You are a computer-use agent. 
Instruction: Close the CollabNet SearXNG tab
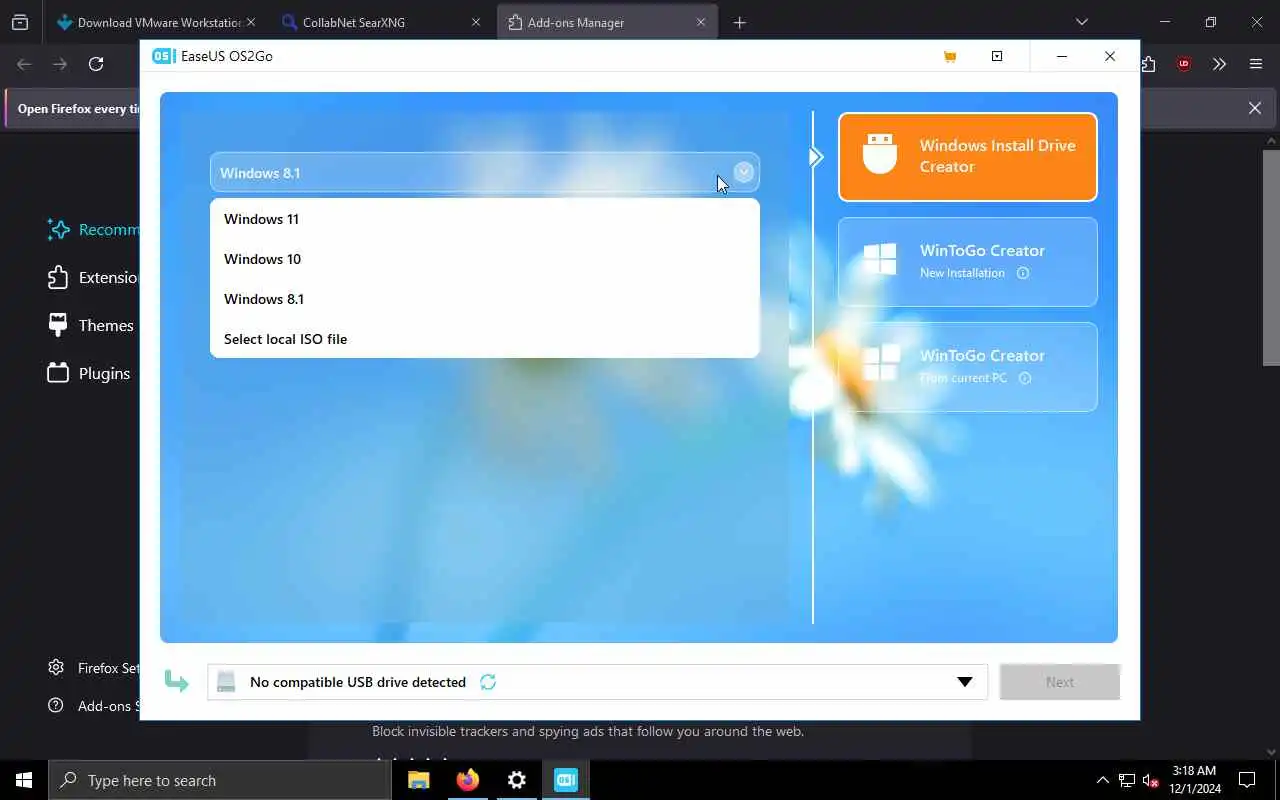475,22
